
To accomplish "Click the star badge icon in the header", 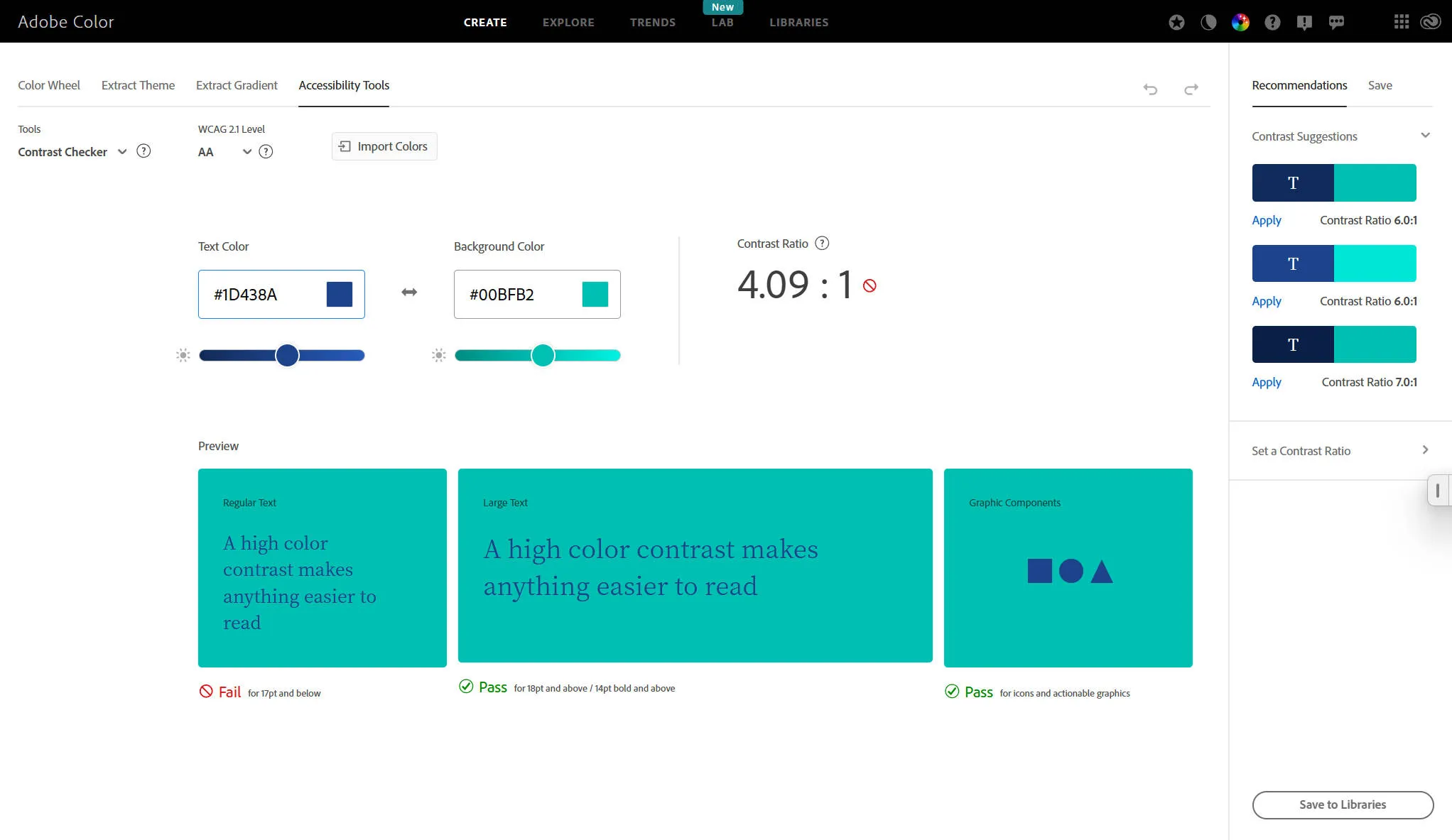I will (x=1176, y=23).
